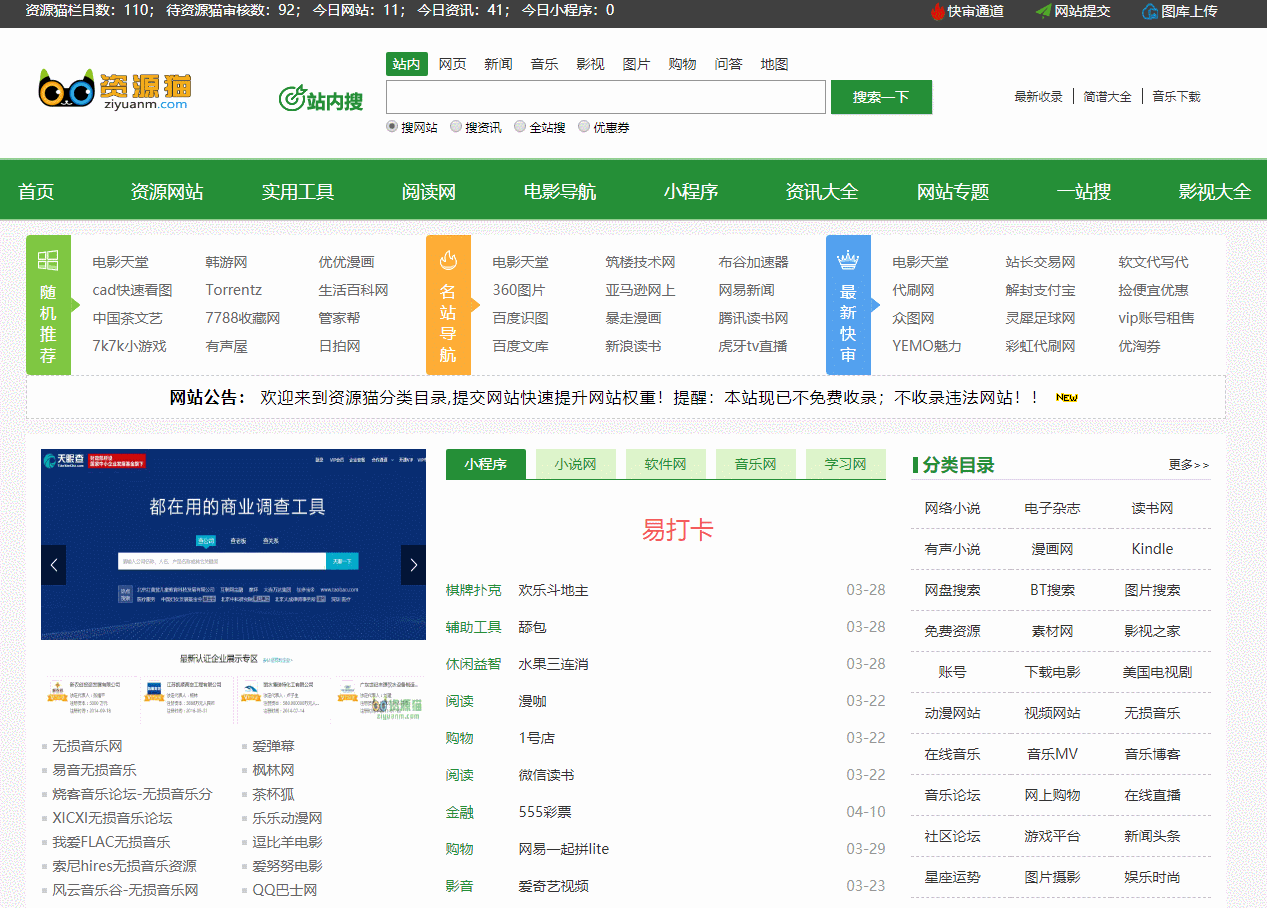Select the 小说网 content tab
1267x908 pixels.
[x=576, y=464]
